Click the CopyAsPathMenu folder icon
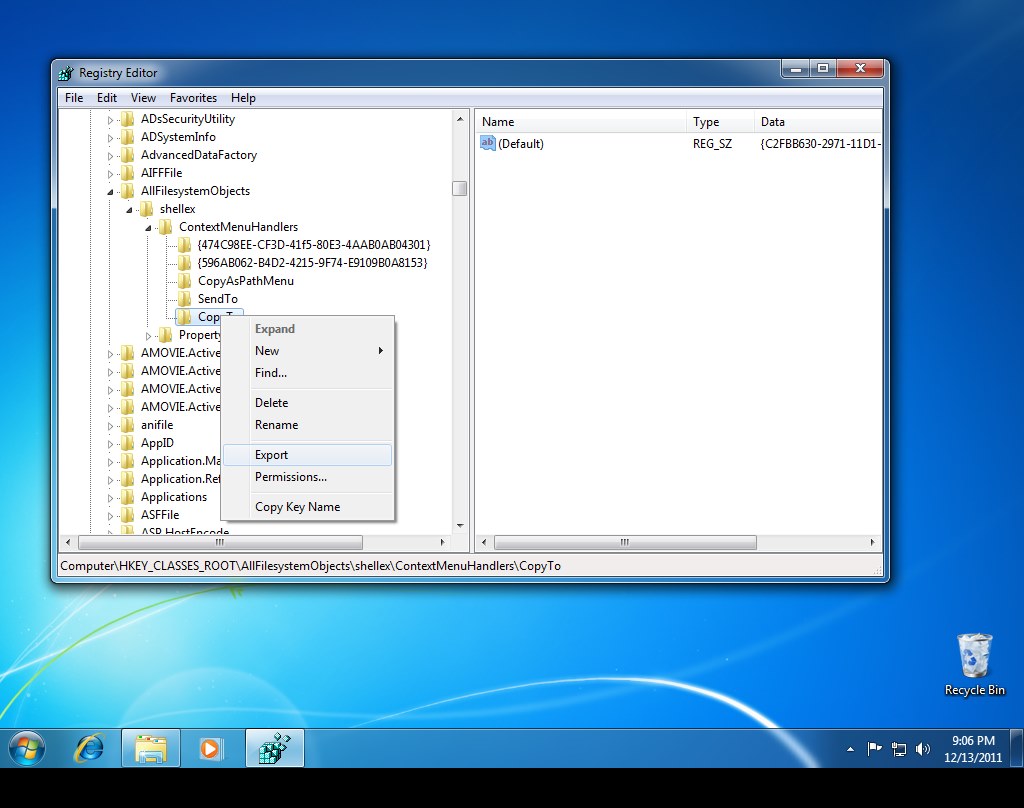The image size is (1024, 808). (x=185, y=281)
